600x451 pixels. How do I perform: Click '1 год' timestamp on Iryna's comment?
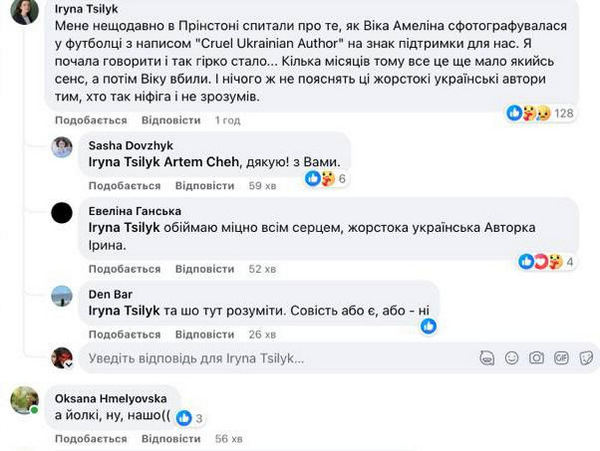[228, 120]
